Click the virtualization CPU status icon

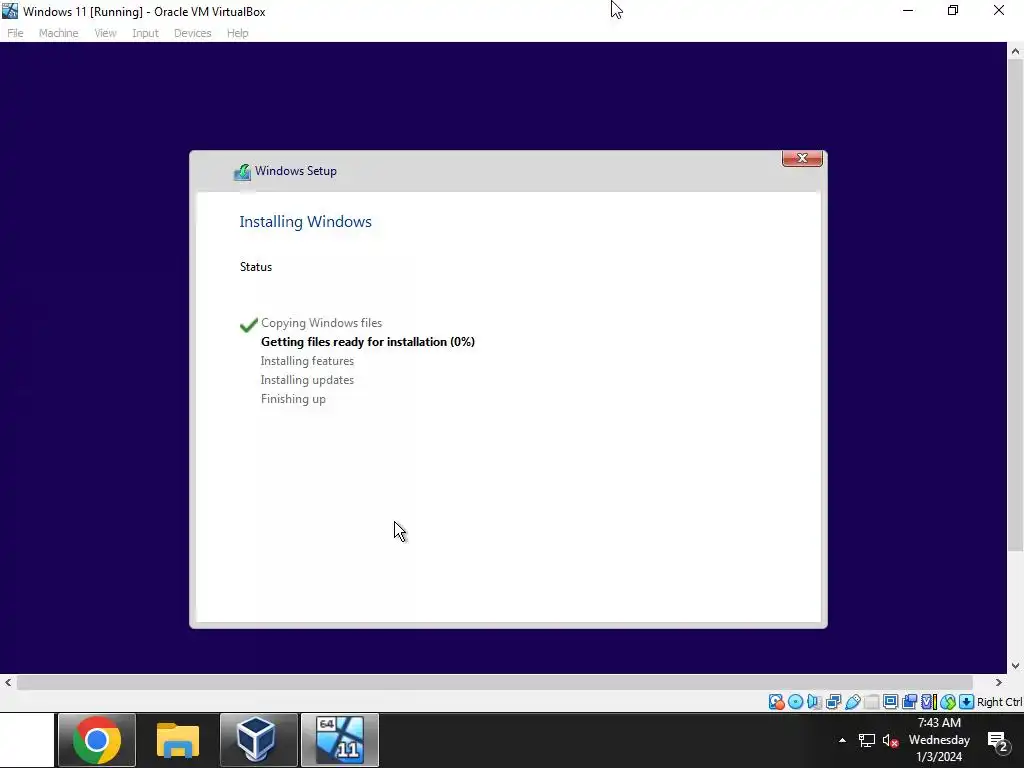click(929, 702)
